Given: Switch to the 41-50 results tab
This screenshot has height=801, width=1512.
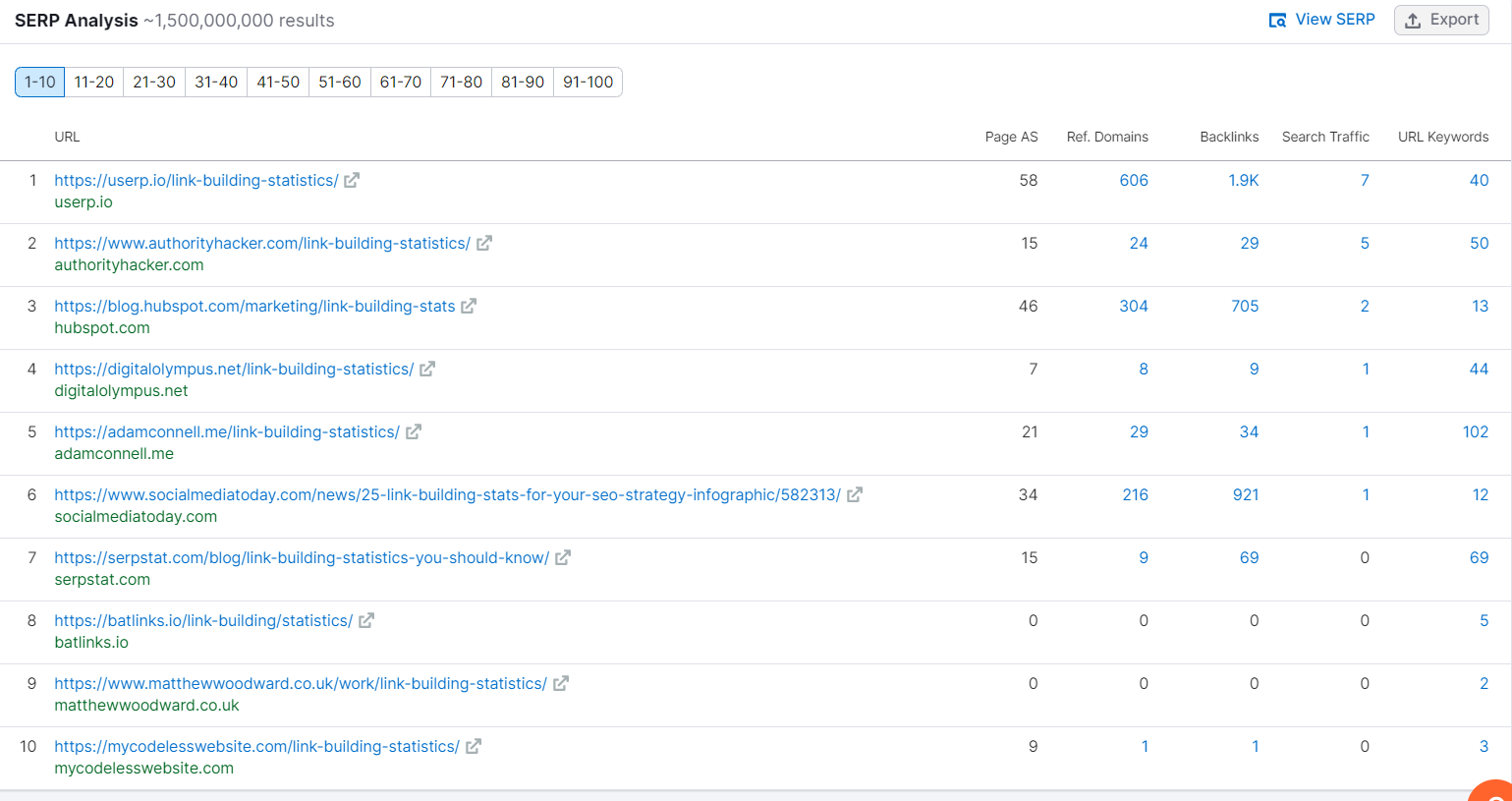Looking at the screenshot, I should 278,82.
